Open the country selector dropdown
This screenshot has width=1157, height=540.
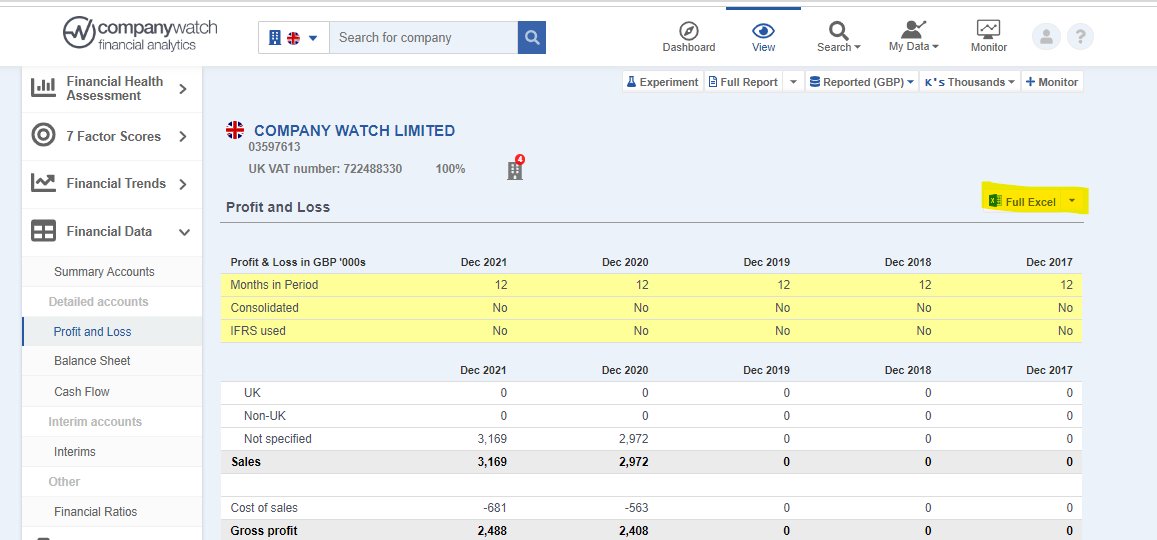click(x=293, y=38)
